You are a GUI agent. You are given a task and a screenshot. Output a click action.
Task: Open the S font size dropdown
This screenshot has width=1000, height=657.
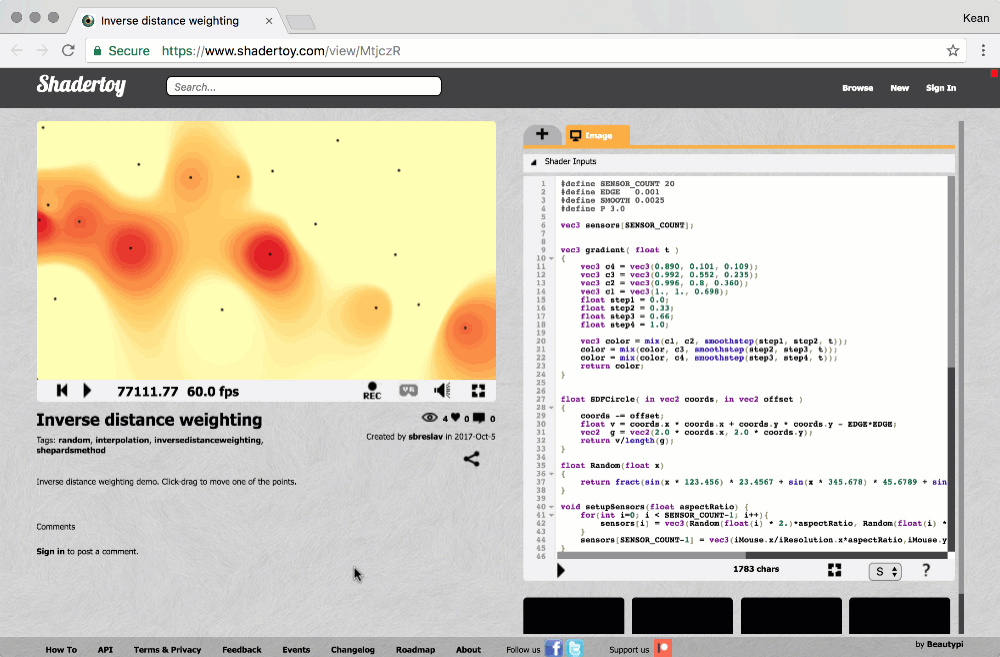(884, 571)
